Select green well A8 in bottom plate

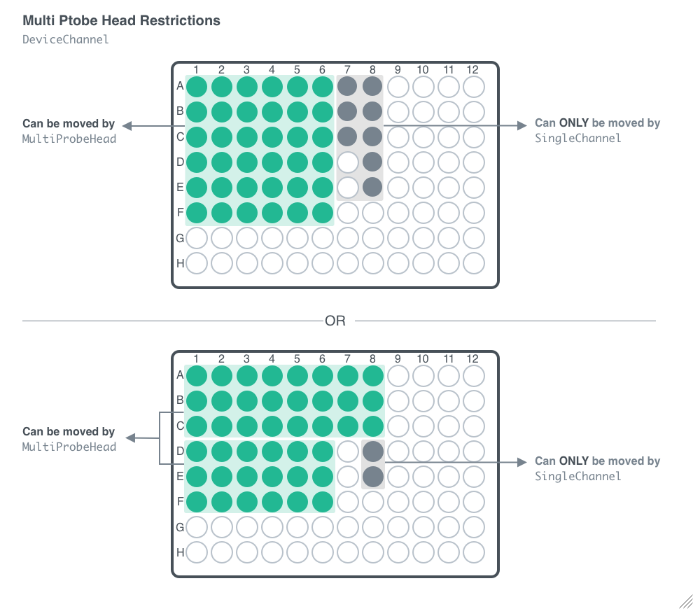coord(373,376)
